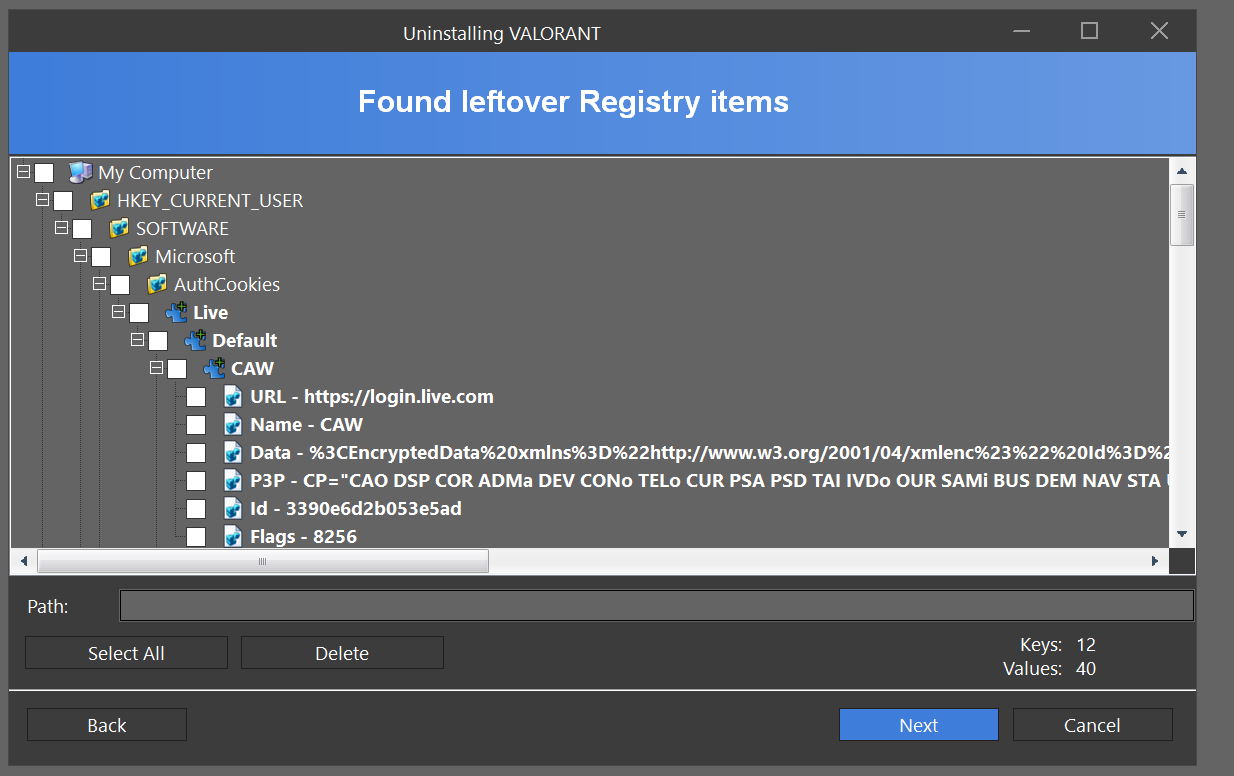Viewport: 1234px width, 776px height.
Task: Click the horizontal scrollbar left arrow
Action: tap(23, 561)
